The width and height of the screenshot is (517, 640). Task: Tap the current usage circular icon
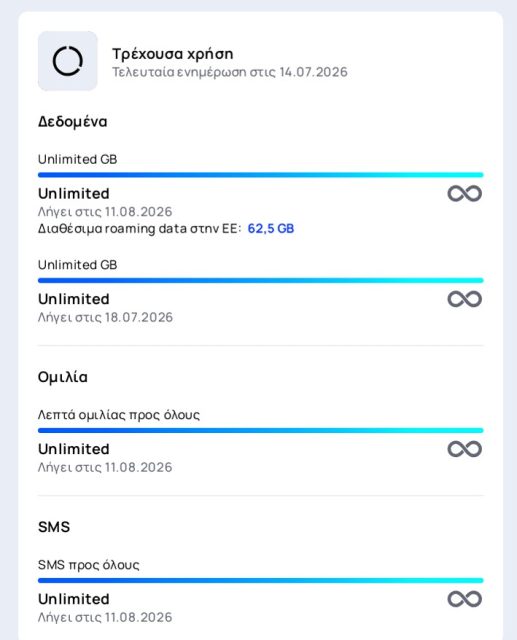coord(68,61)
